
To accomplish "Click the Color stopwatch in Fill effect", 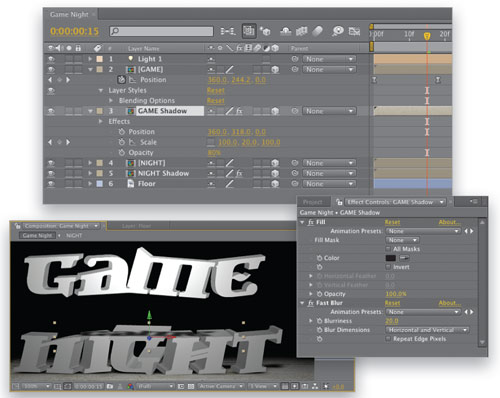I will [319, 258].
